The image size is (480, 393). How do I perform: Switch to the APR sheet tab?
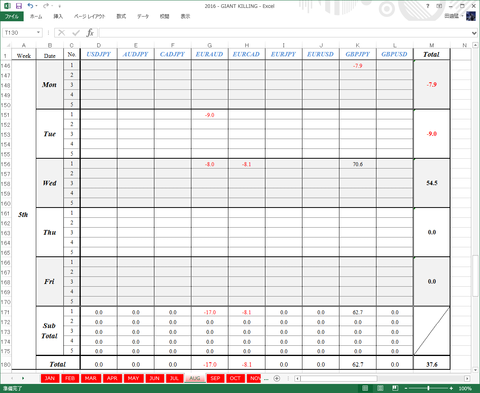point(112,378)
